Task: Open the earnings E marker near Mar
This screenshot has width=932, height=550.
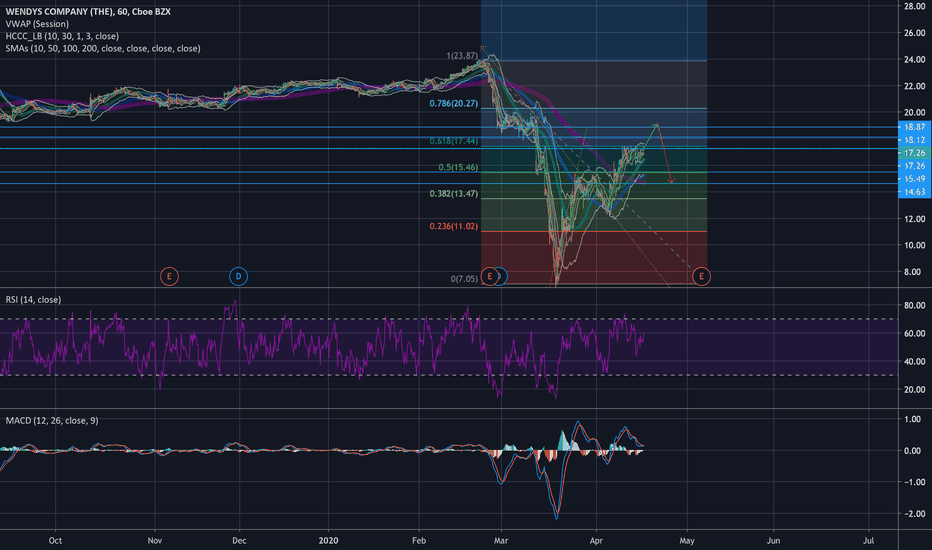Action: pyautogui.click(x=489, y=276)
